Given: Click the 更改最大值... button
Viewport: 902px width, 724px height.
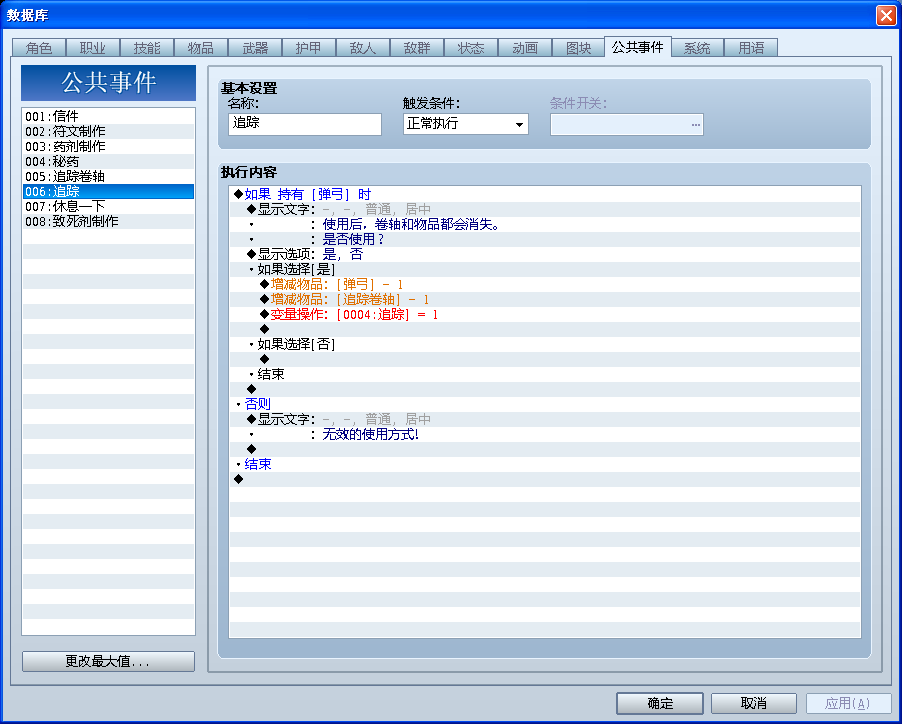Looking at the screenshot, I should tap(108, 661).
